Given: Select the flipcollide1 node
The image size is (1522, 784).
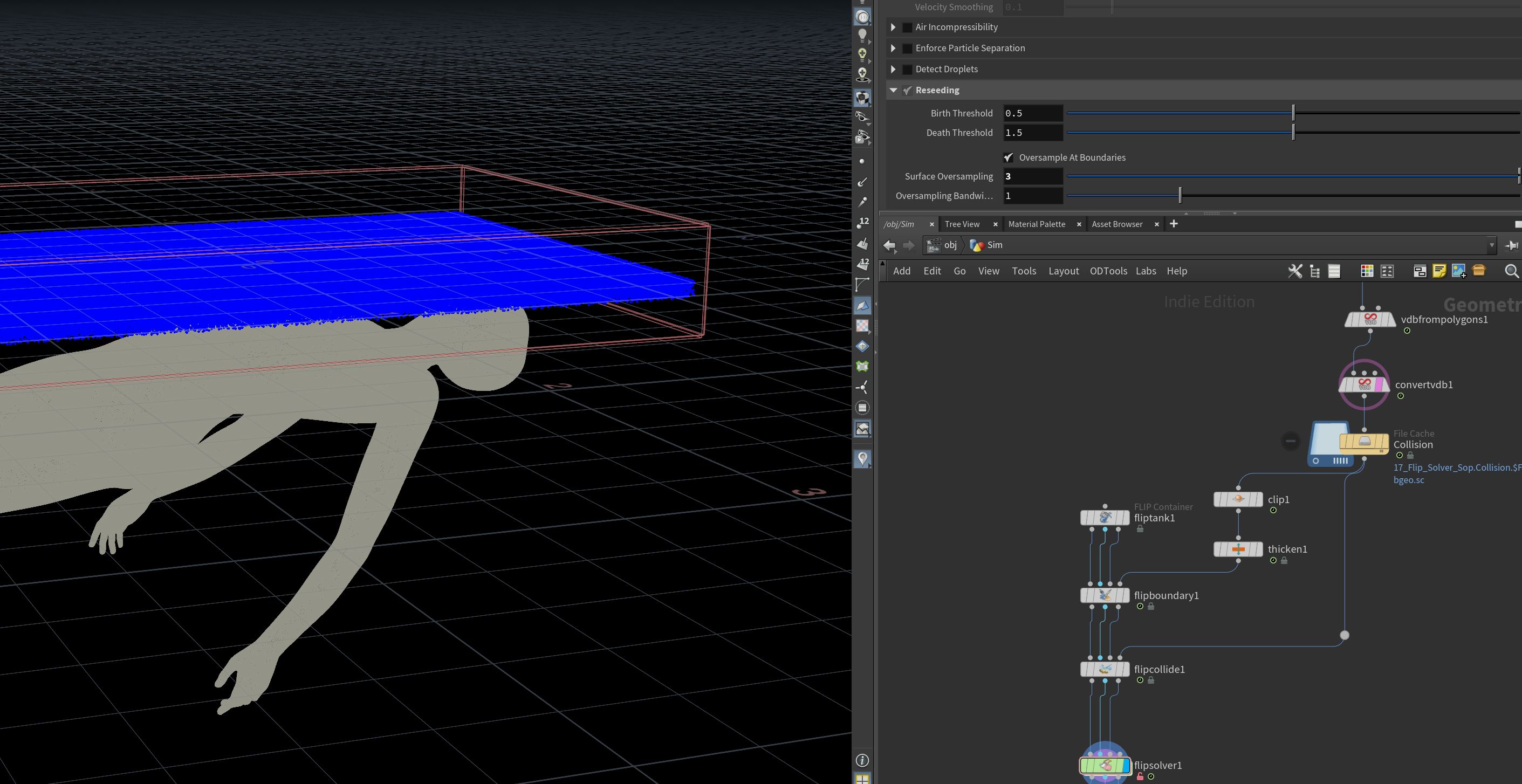Looking at the screenshot, I should click(x=1105, y=669).
